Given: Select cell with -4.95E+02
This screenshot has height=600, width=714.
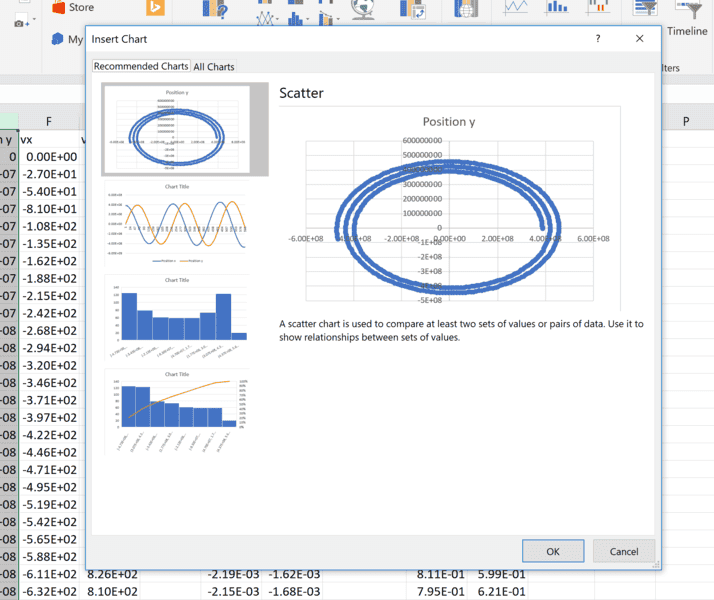Looking at the screenshot, I should (49, 487).
